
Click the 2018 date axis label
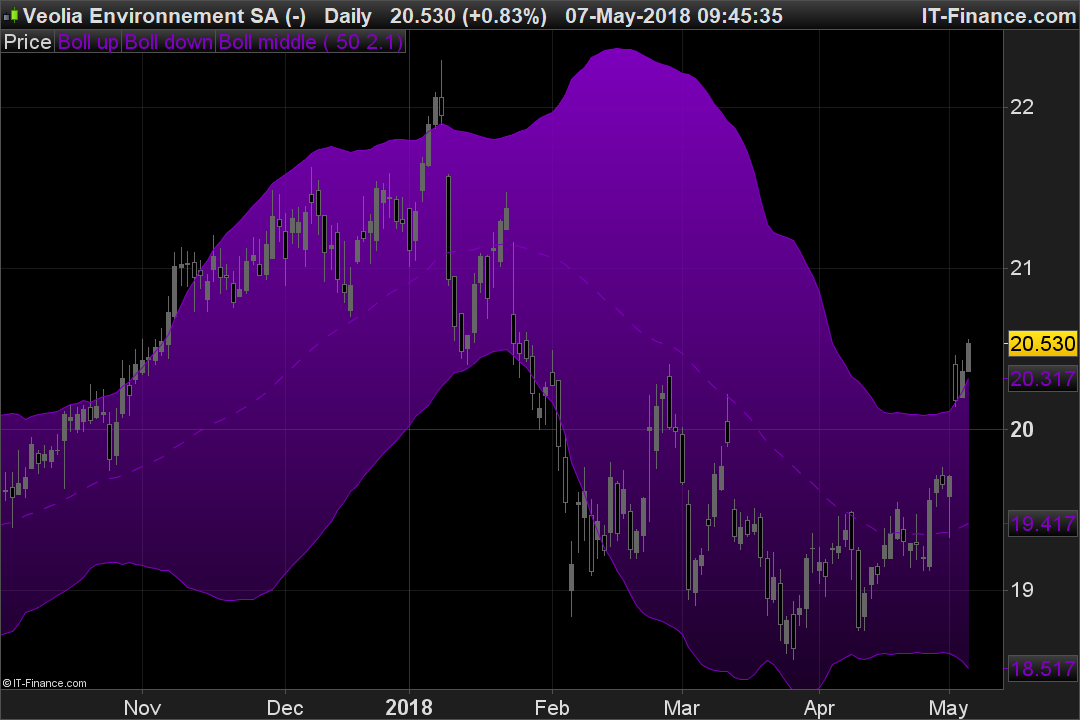(409, 708)
